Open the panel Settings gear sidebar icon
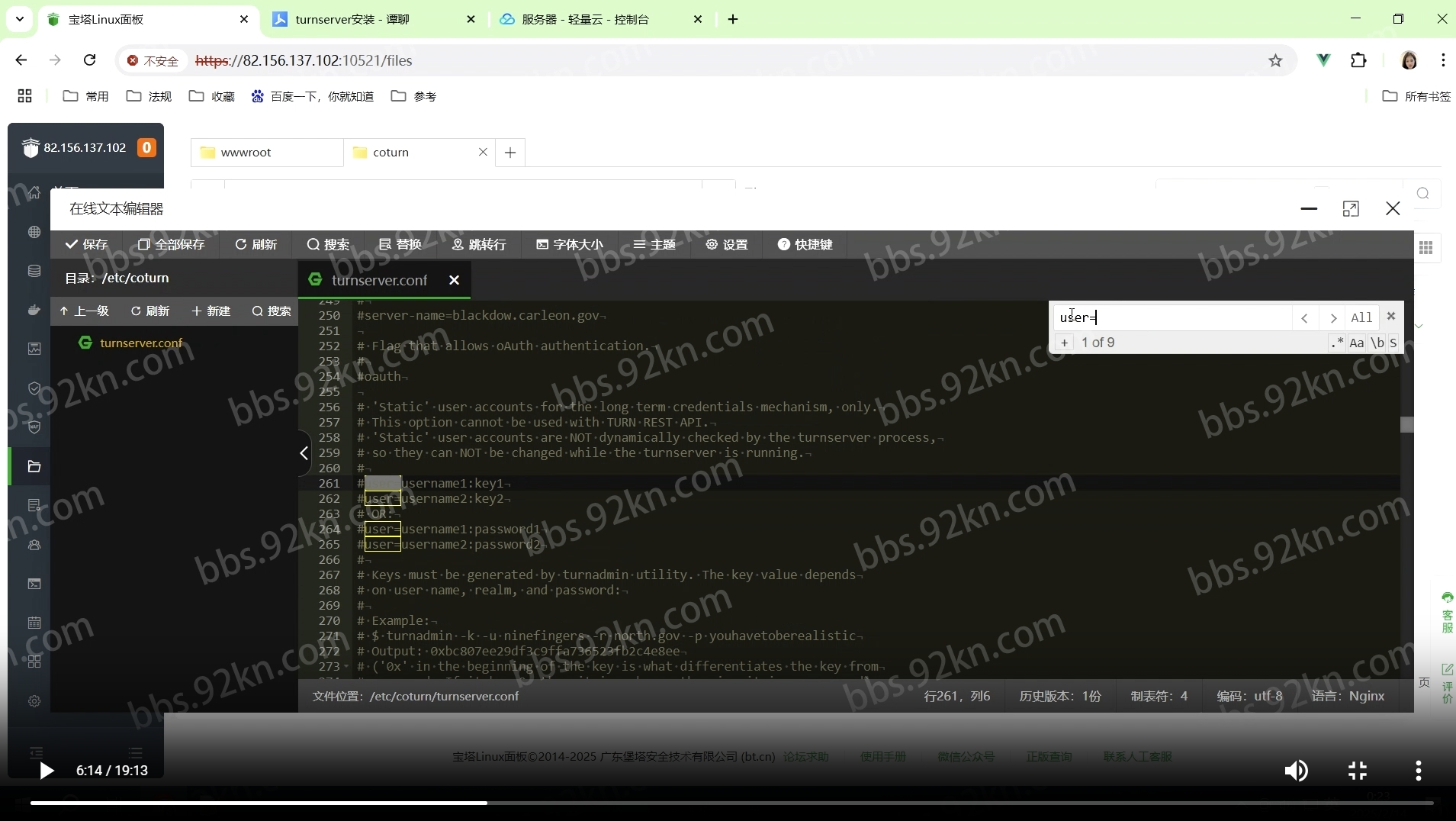This screenshot has height=821, width=1456. point(34,700)
